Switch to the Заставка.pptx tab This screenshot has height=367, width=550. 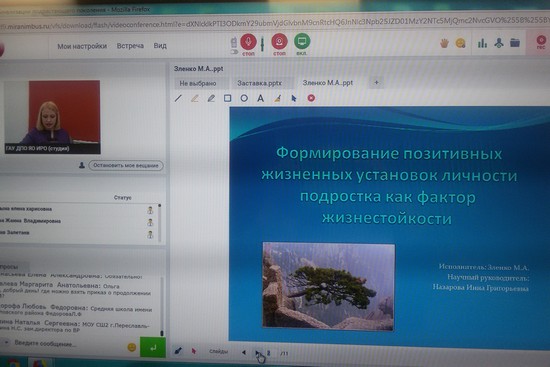coord(260,83)
